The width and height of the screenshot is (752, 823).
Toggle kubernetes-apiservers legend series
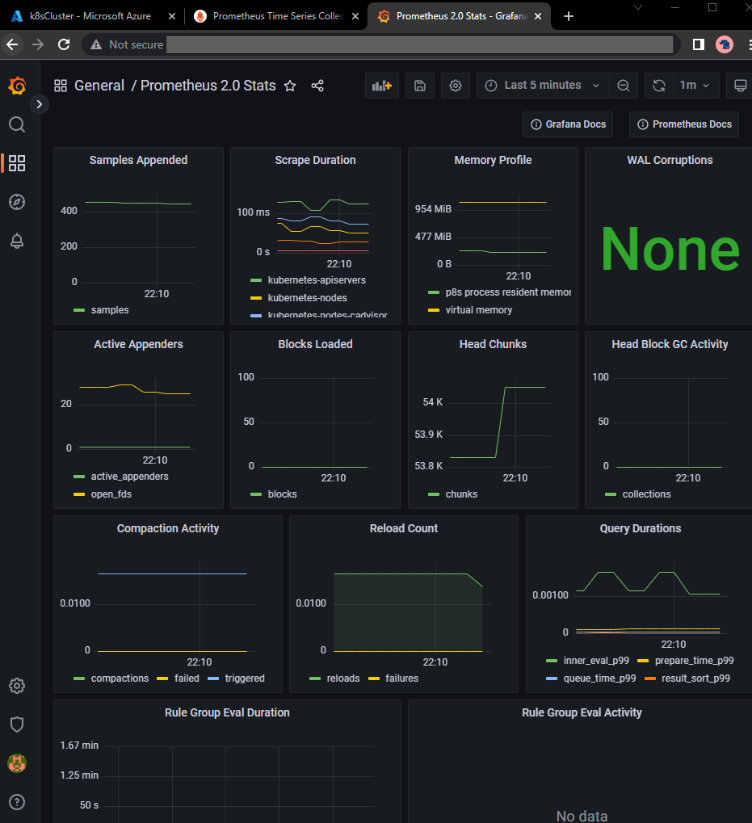pos(316,280)
